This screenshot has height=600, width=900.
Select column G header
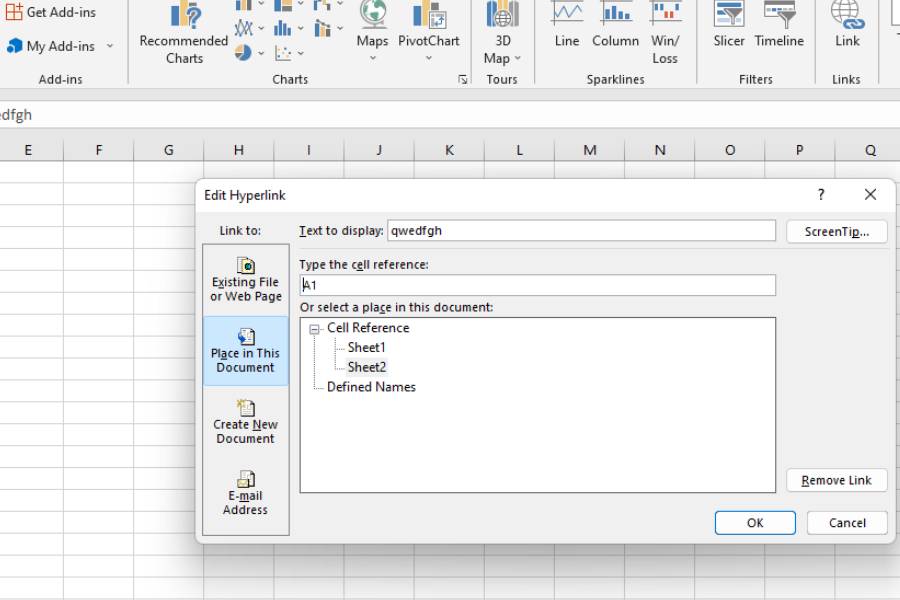(x=169, y=150)
